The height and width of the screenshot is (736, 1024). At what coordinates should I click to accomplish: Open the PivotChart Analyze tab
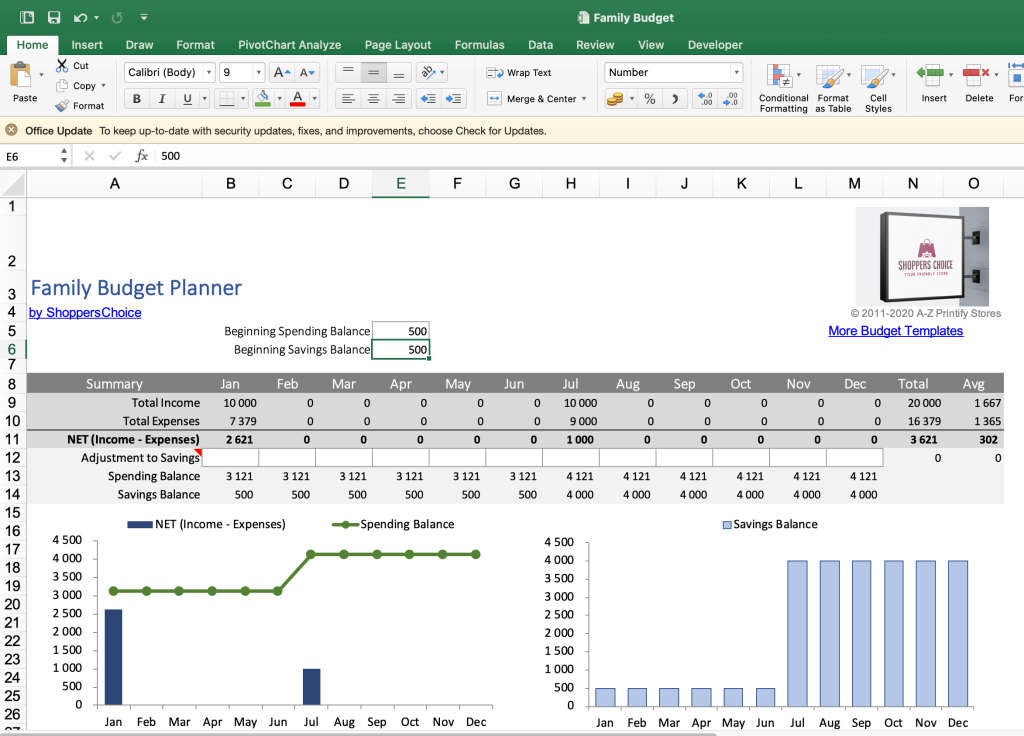[x=289, y=45]
